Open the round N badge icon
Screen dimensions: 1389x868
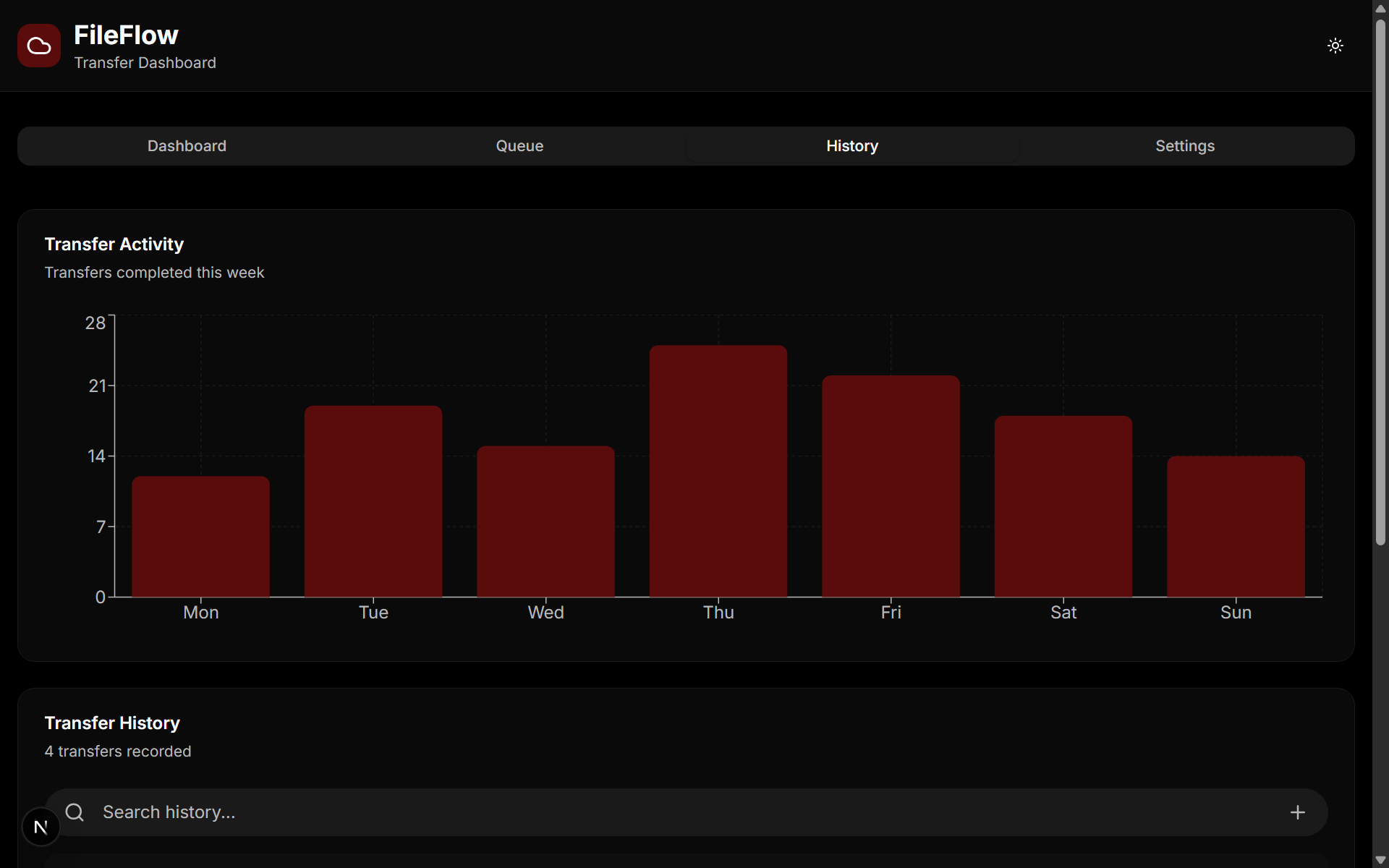coord(41,827)
